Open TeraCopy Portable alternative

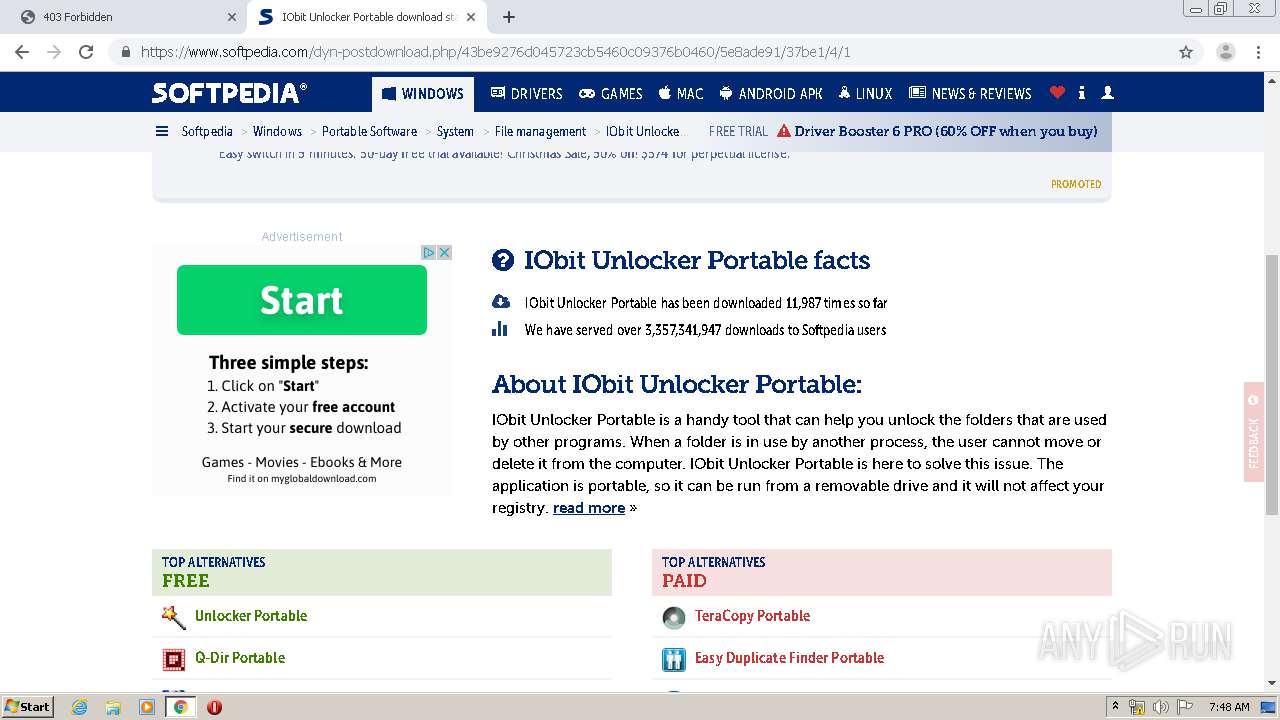pos(752,616)
